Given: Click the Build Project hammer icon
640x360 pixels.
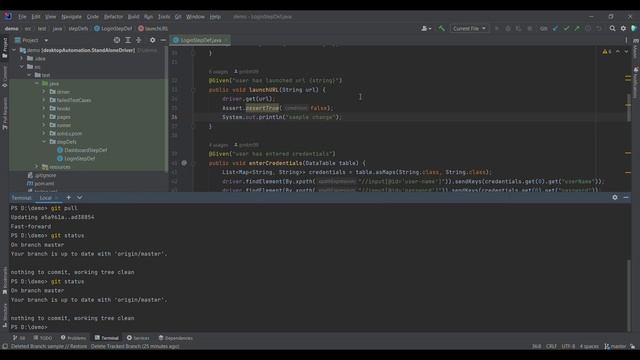Looking at the screenshot, I should pos(441,29).
